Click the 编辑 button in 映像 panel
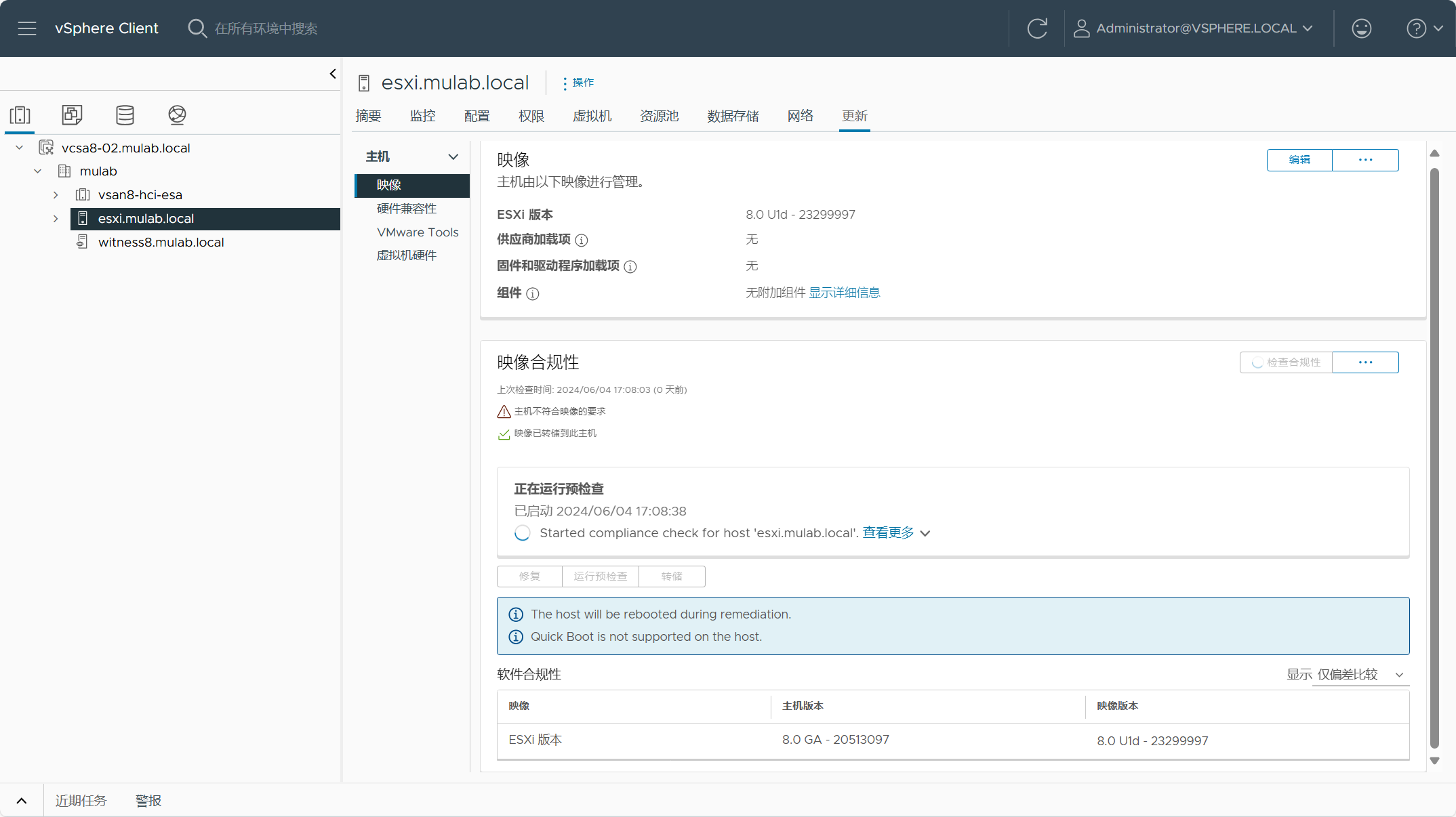Image resolution: width=1456 pixels, height=817 pixels. 1299,160
